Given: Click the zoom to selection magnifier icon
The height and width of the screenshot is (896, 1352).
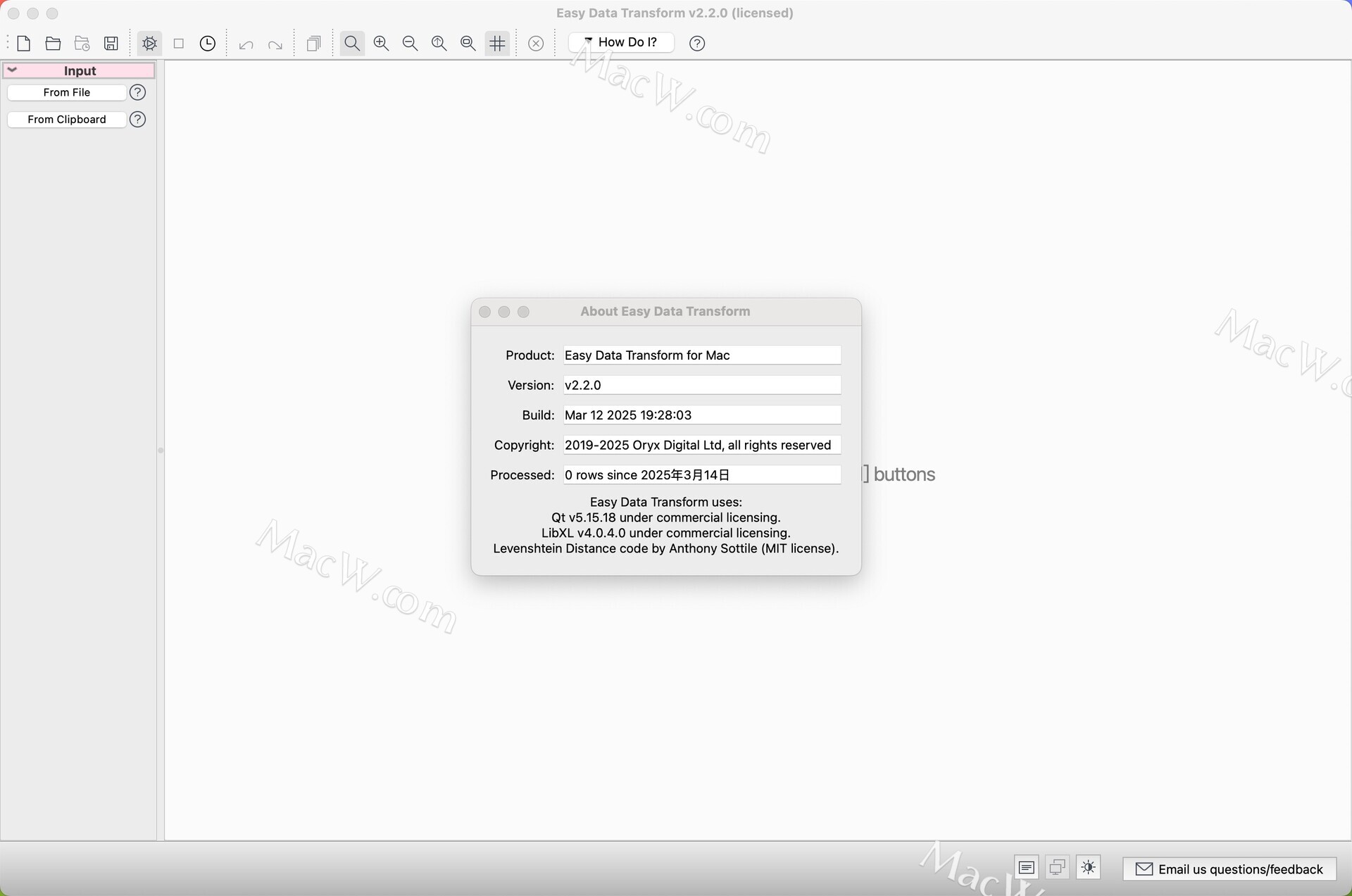Looking at the screenshot, I should [x=468, y=44].
